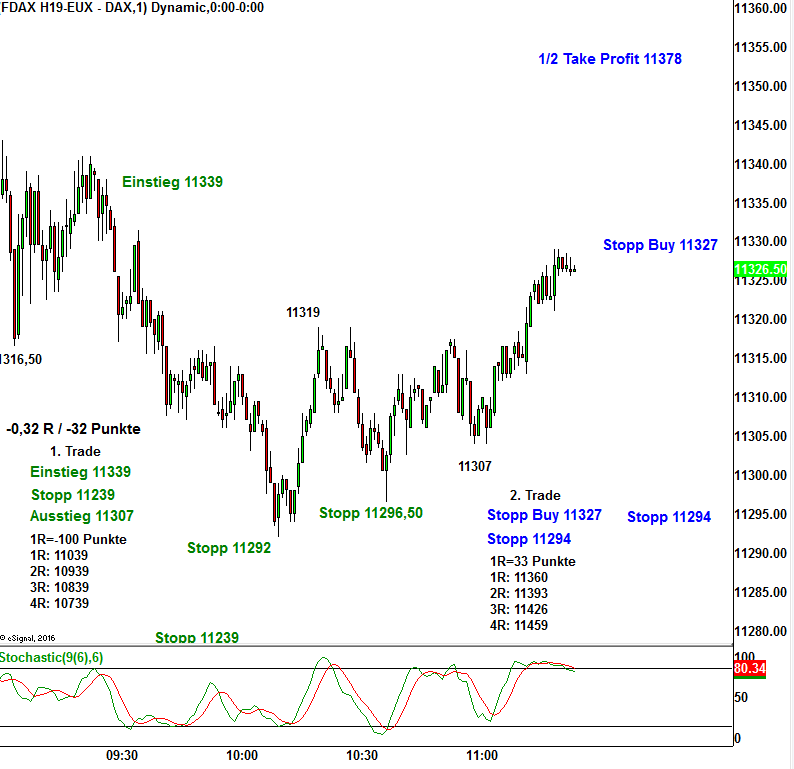Image resolution: width=794 pixels, height=769 pixels.
Task: Click the 09:30 mark on time axis
Action: coord(121,756)
